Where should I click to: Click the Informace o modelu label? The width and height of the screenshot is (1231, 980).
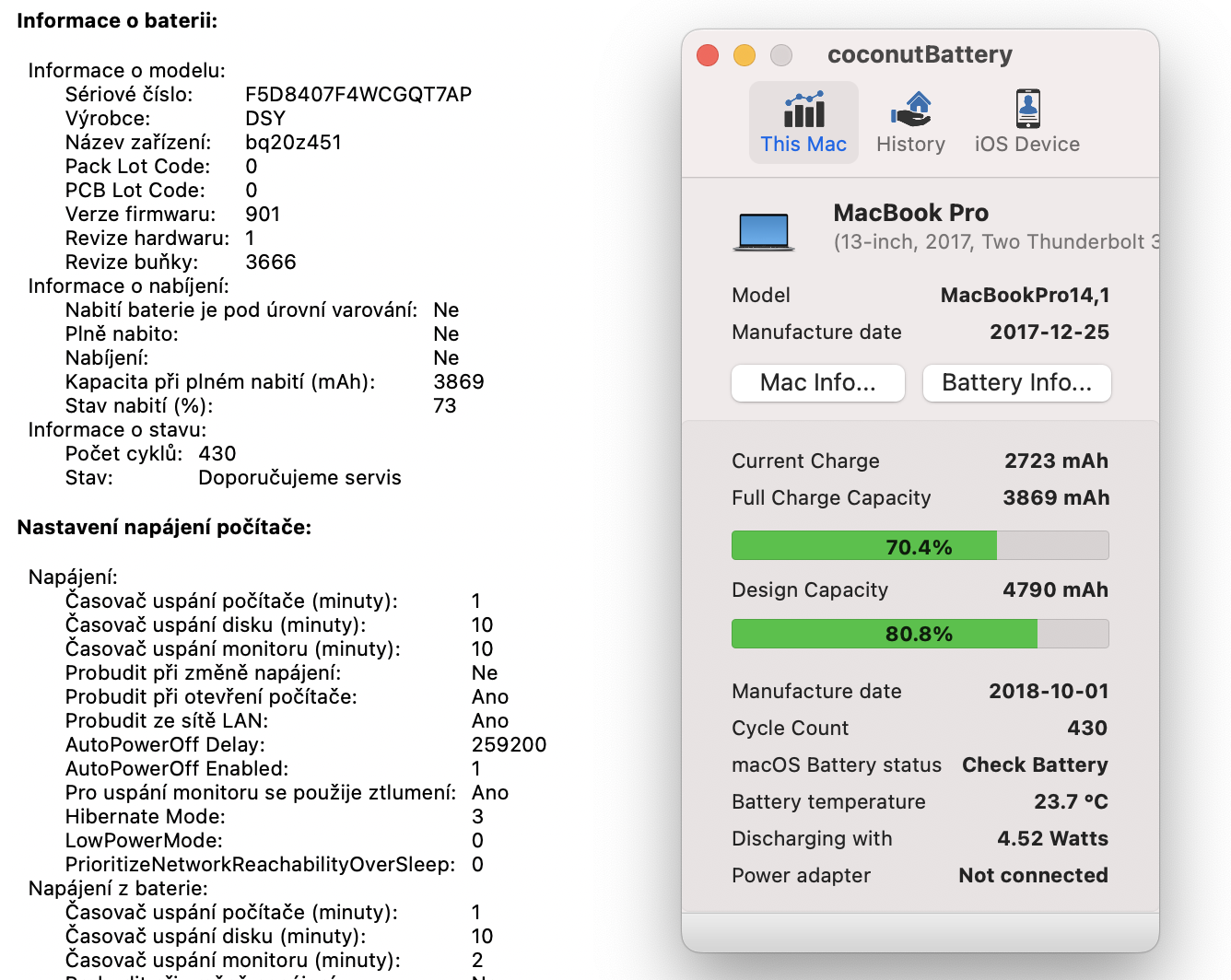(x=126, y=71)
